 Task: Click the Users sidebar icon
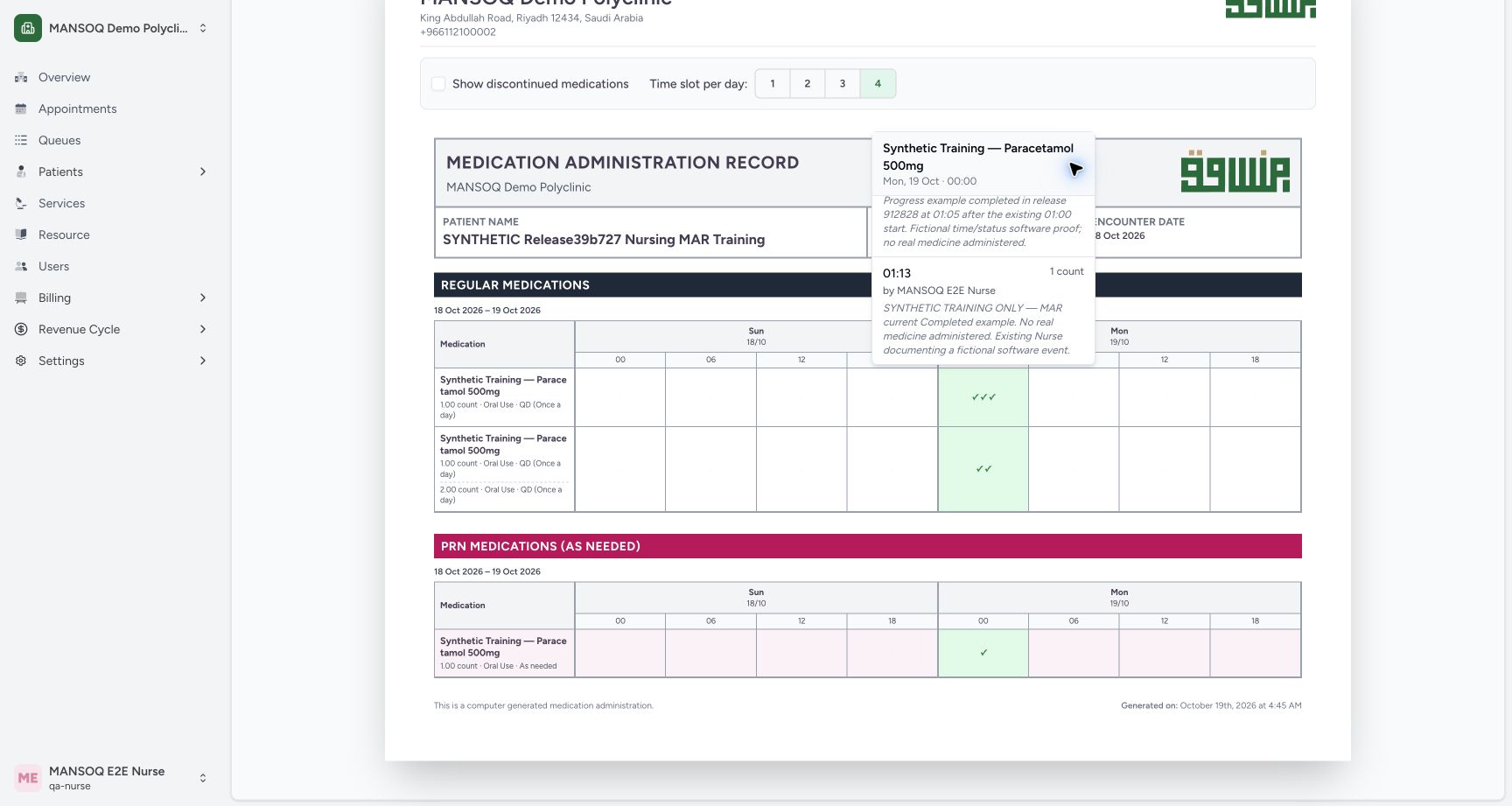pyautogui.click(x=21, y=266)
